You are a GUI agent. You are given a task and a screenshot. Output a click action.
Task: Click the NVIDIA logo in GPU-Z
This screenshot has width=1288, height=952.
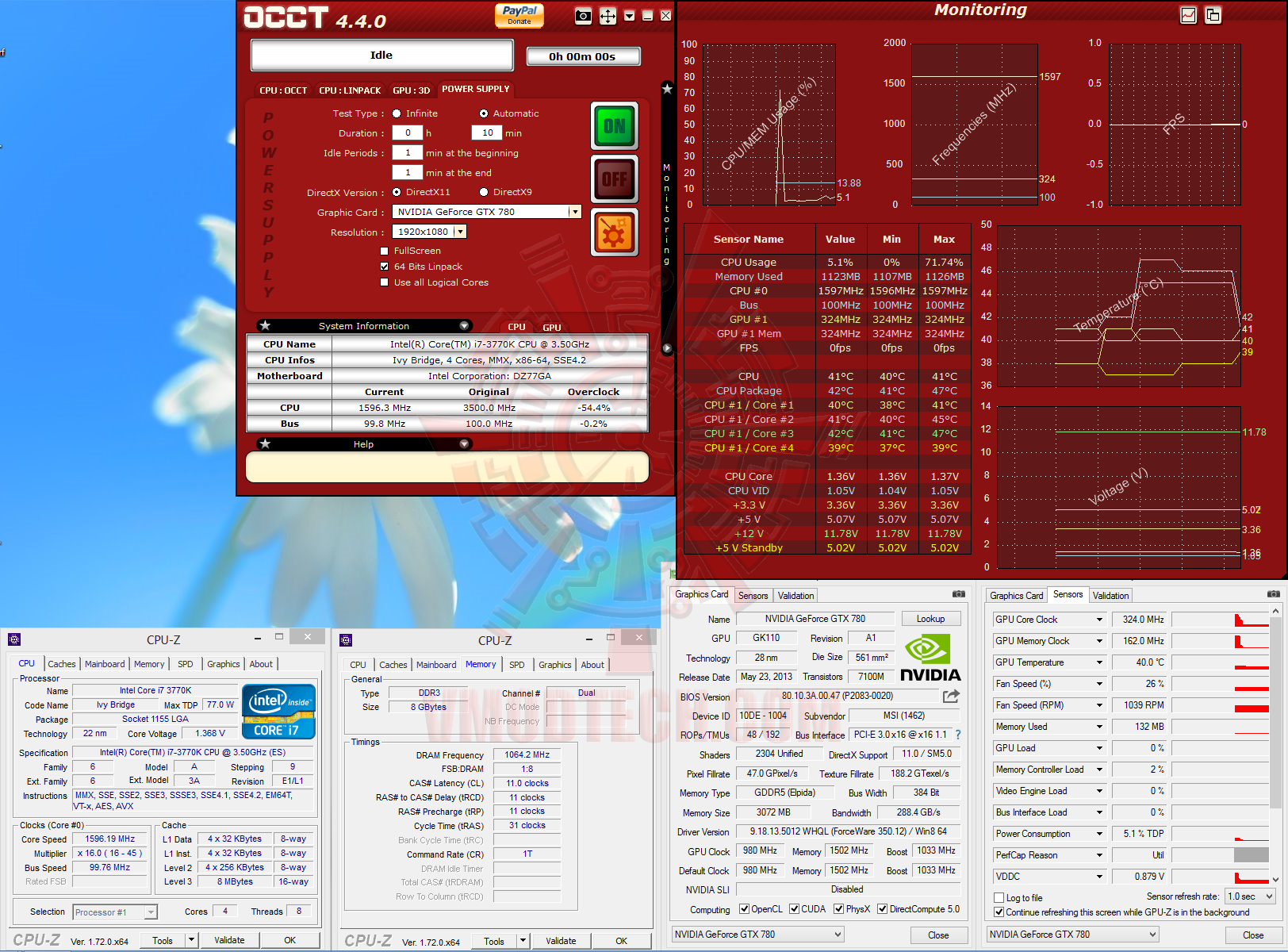pos(930,658)
